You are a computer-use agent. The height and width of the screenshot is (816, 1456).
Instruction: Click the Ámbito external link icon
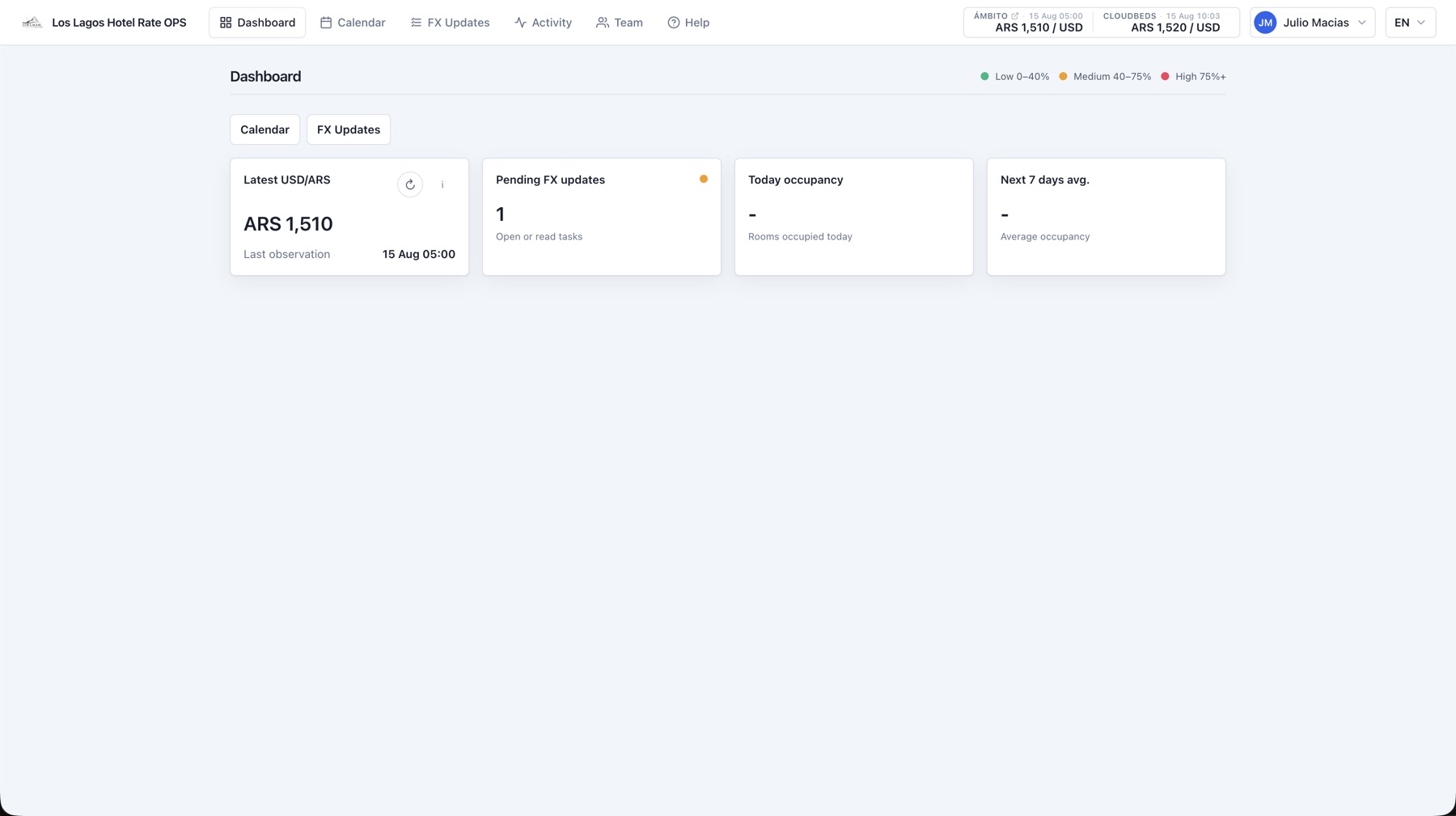[1015, 16]
